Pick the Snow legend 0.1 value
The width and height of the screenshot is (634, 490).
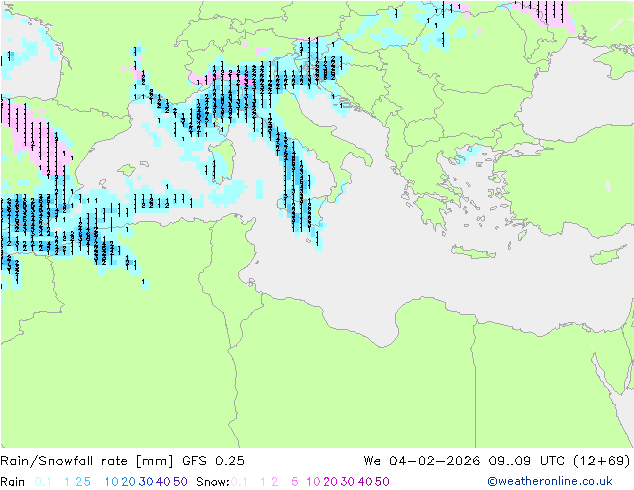click(239, 482)
